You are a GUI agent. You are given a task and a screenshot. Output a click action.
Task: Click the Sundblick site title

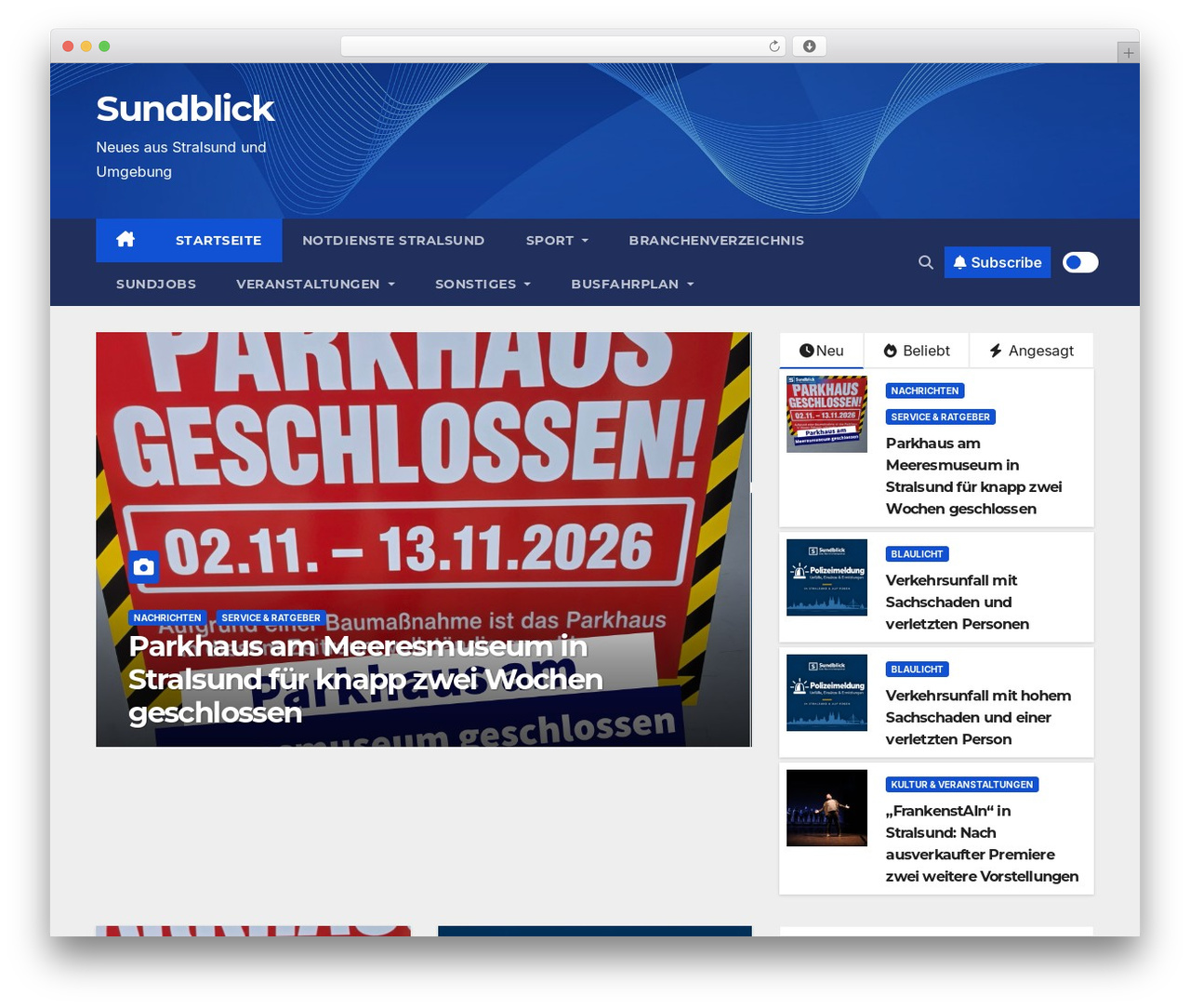tap(185, 109)
